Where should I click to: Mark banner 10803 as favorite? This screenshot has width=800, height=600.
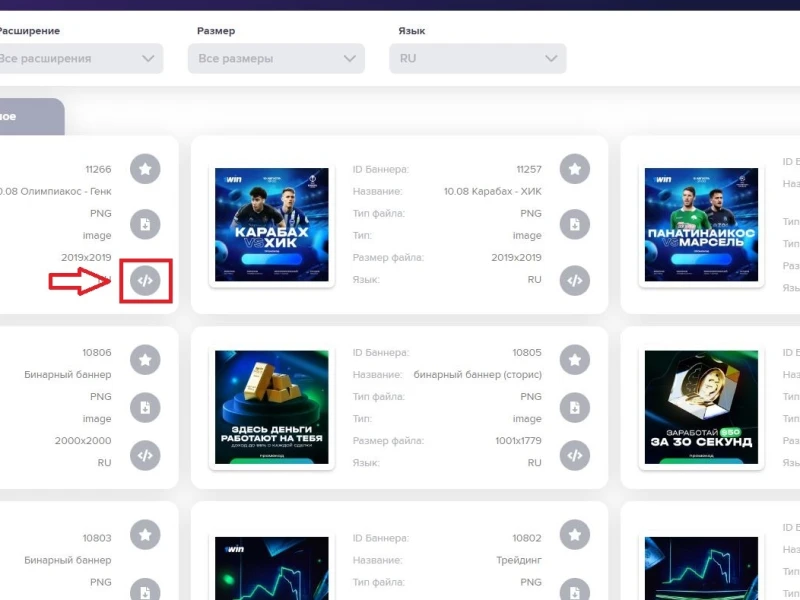(145, 534)
